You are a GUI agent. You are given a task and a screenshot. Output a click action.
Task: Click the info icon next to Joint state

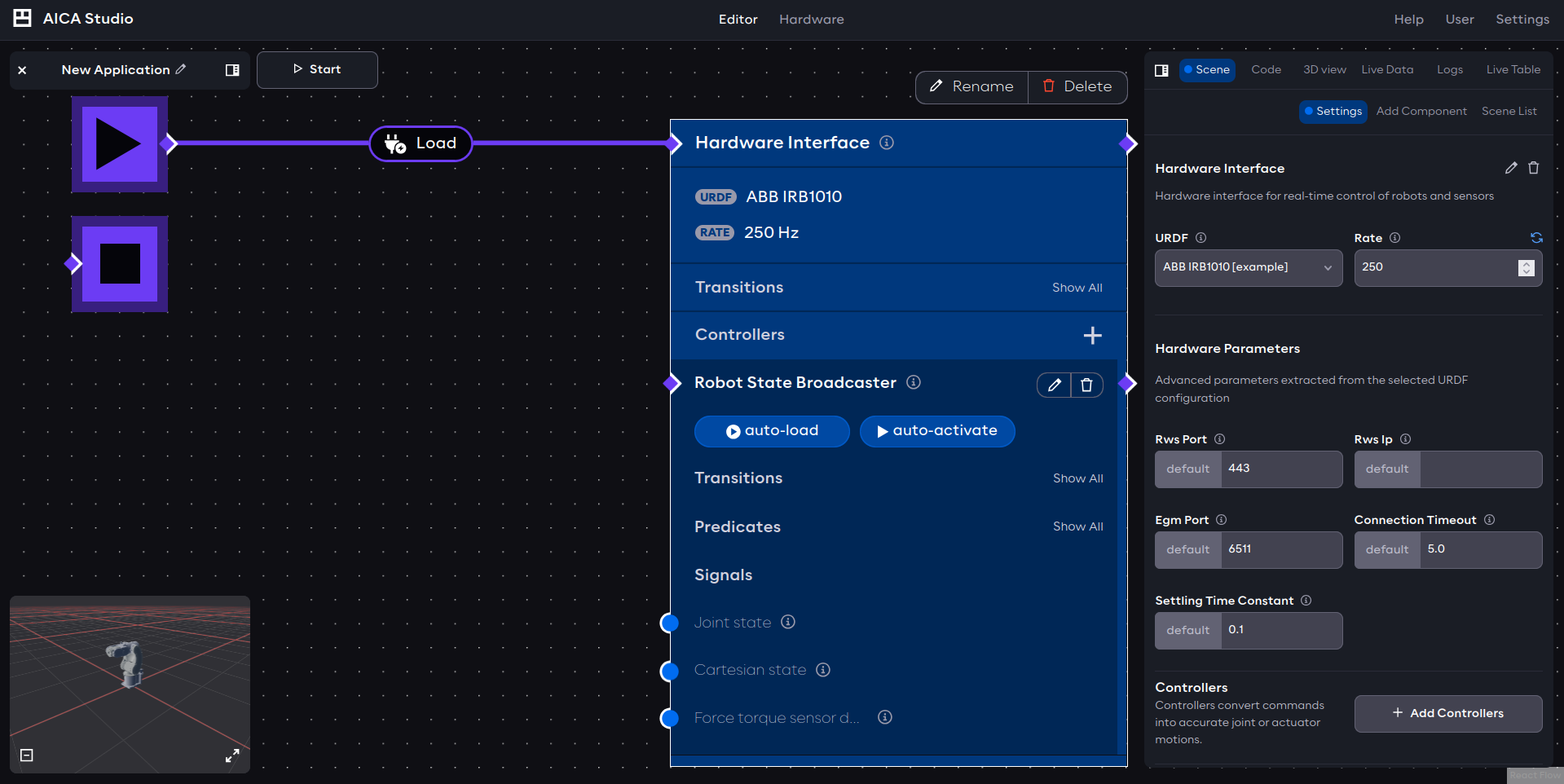click(787, 622)
